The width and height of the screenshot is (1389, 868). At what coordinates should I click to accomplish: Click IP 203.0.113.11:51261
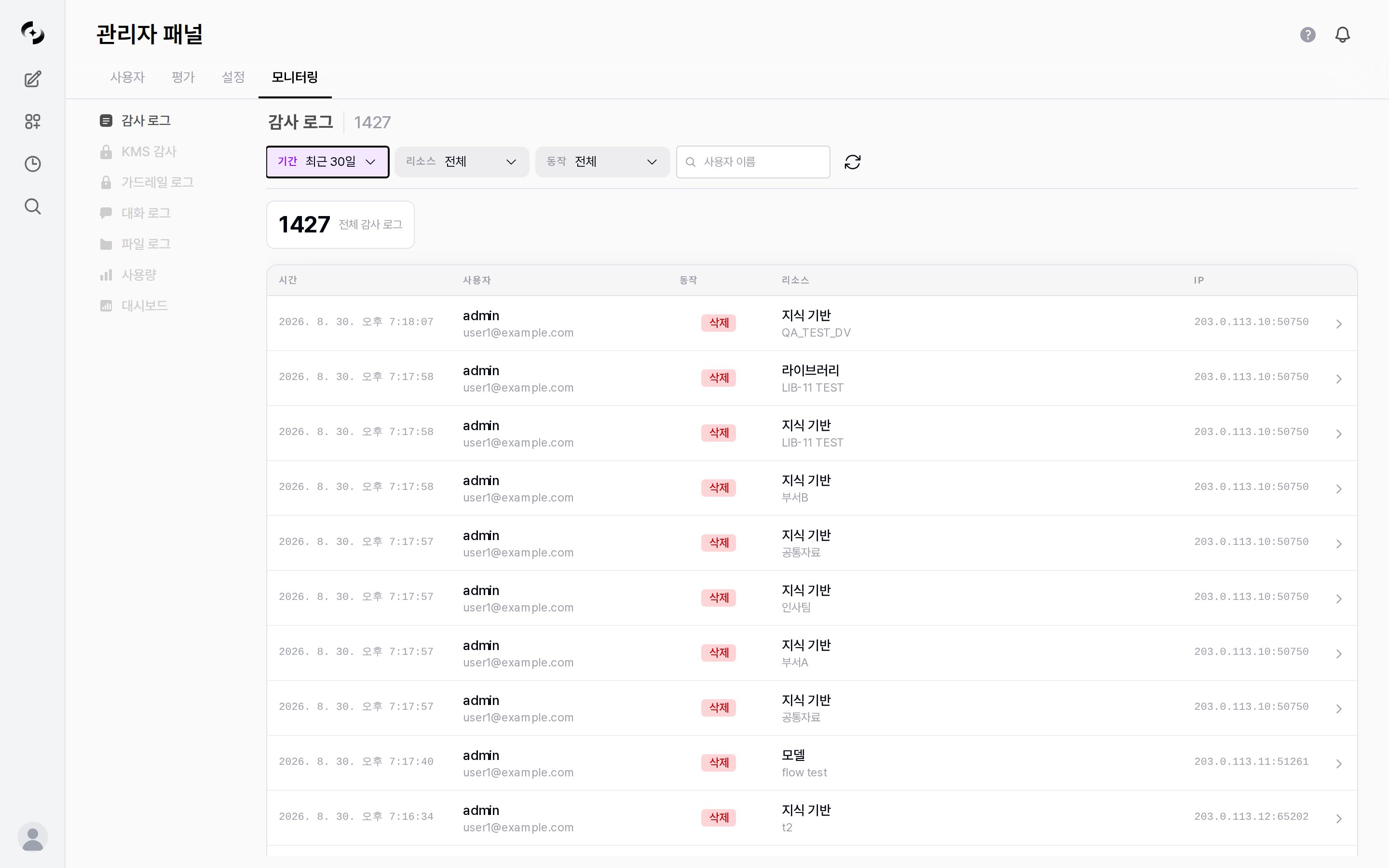(x=1251, y=762)
